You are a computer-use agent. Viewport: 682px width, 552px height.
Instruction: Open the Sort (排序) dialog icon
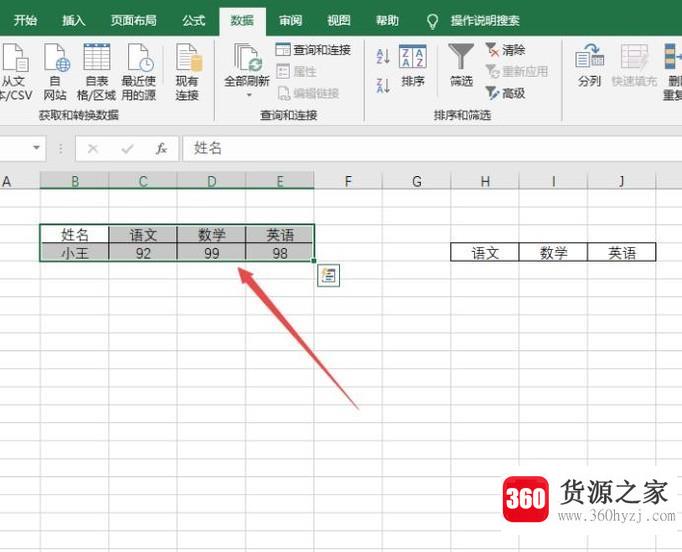(412, 57)
